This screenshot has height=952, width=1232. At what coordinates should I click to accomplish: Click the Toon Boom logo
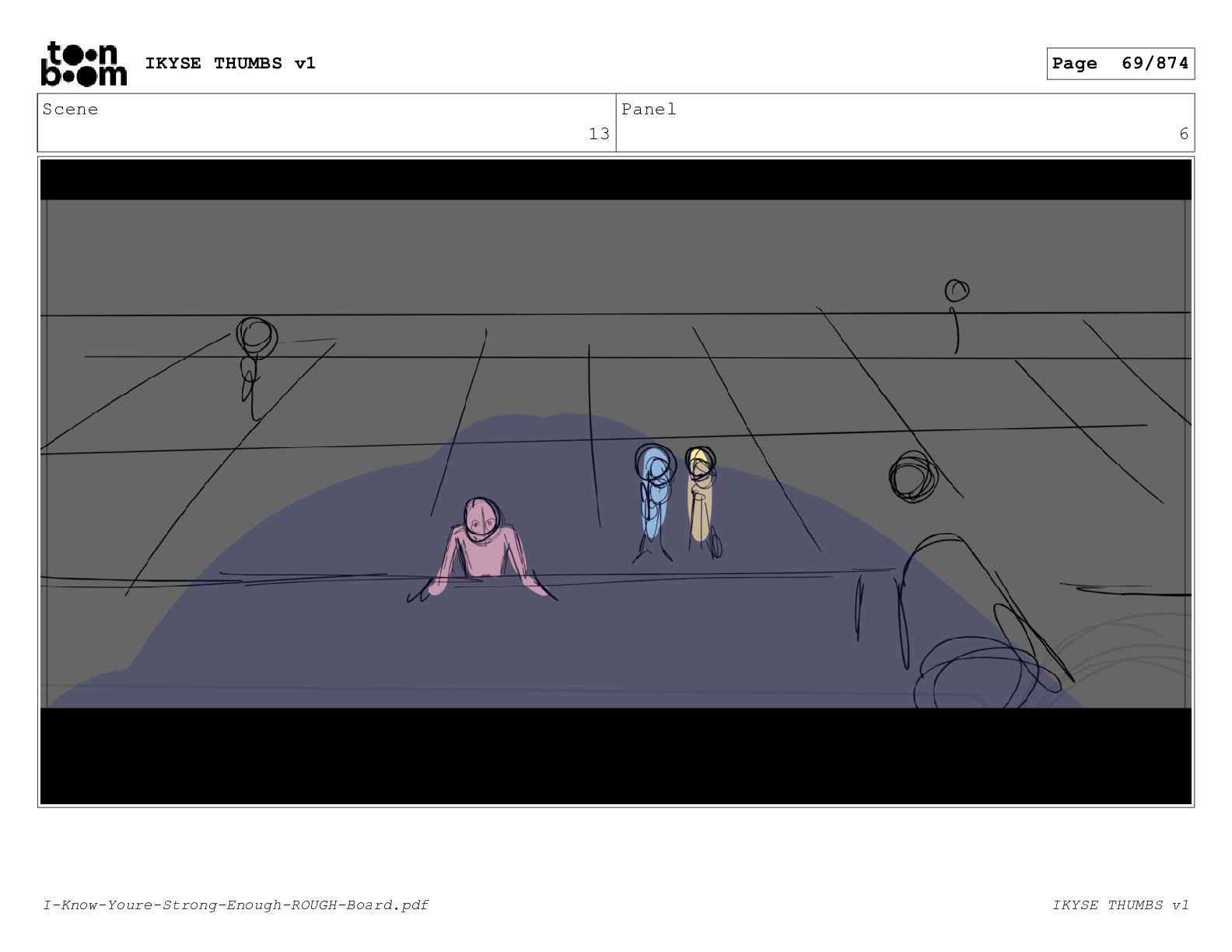pos(83,64)
